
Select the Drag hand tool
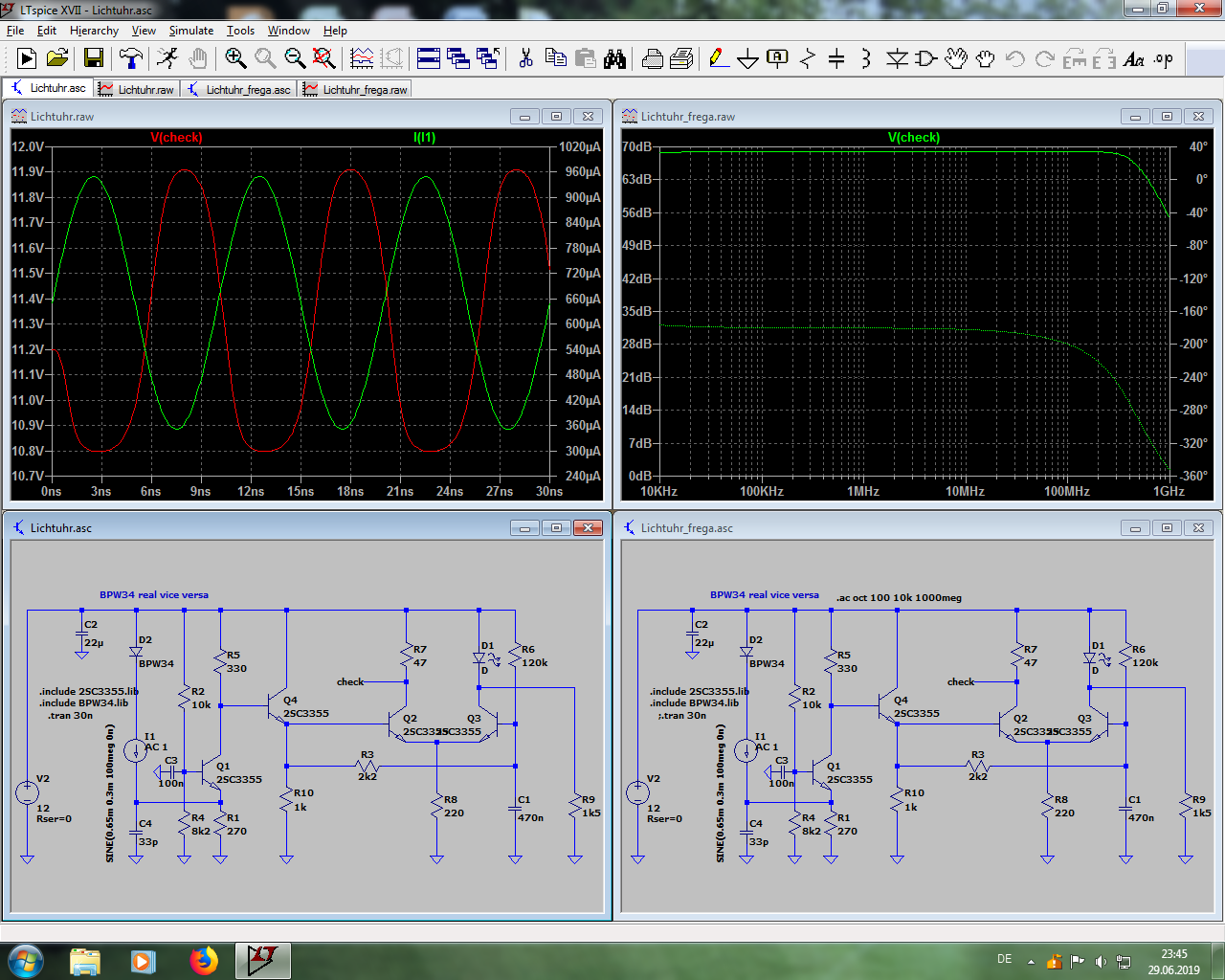(x=986, y=59)
